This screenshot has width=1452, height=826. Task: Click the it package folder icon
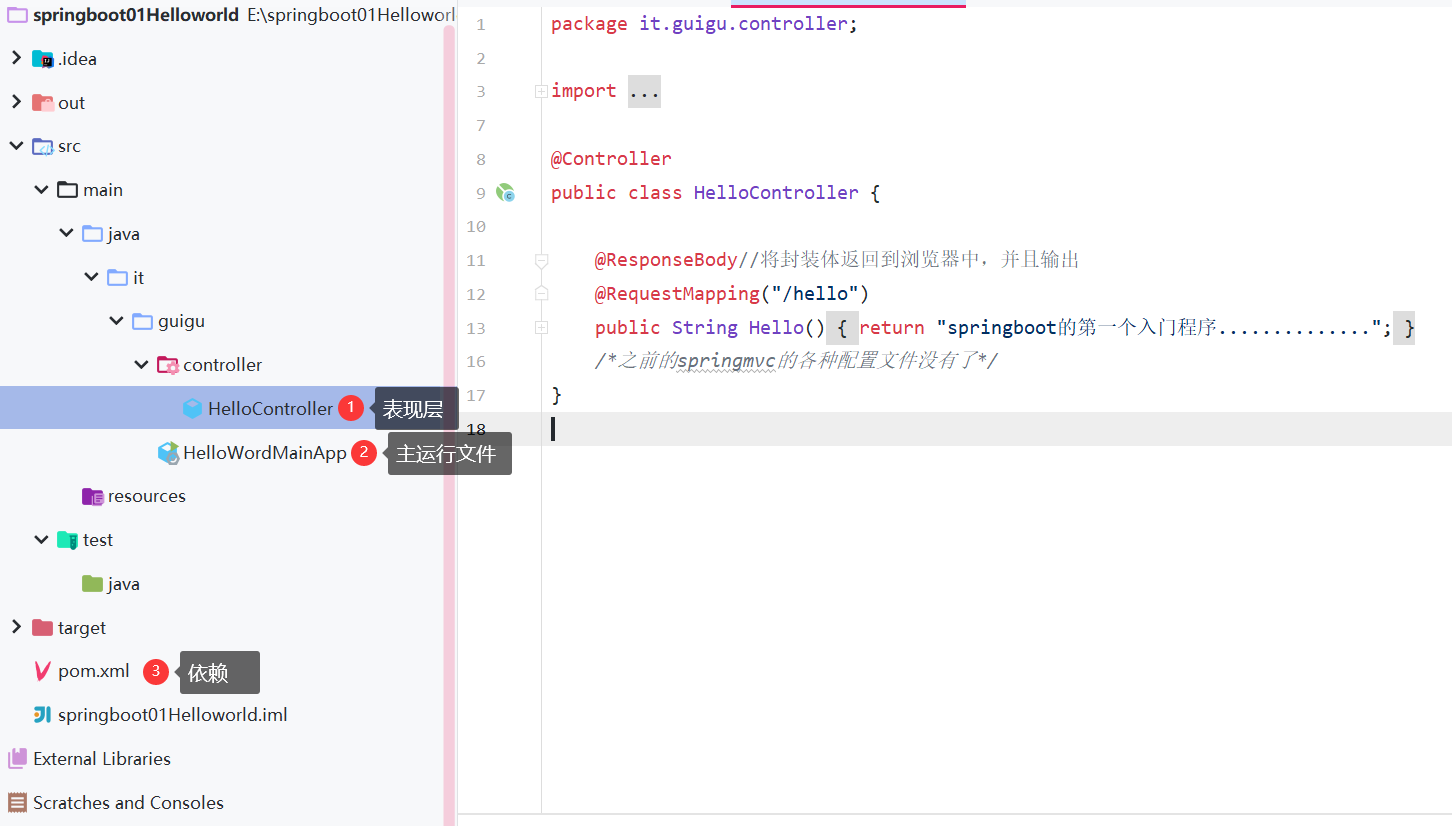117,277
